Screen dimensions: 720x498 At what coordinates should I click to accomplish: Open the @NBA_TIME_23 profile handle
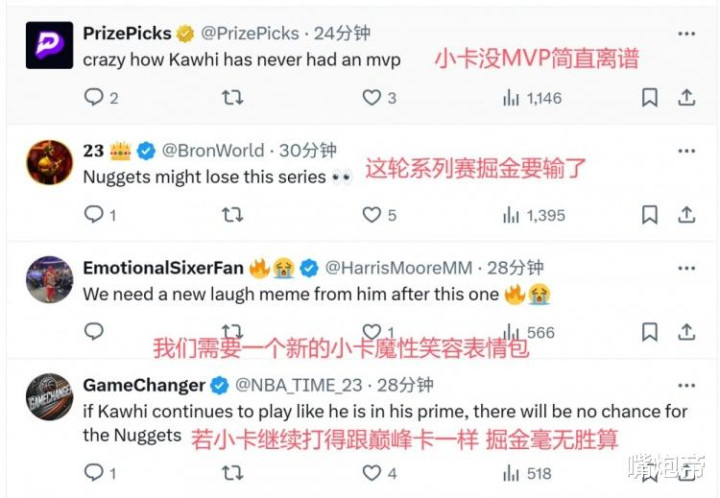(299, 385)
